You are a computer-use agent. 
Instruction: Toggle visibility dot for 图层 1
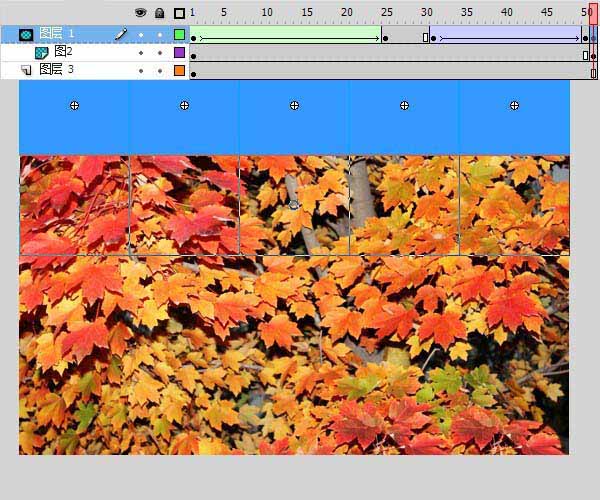point(141,35)
